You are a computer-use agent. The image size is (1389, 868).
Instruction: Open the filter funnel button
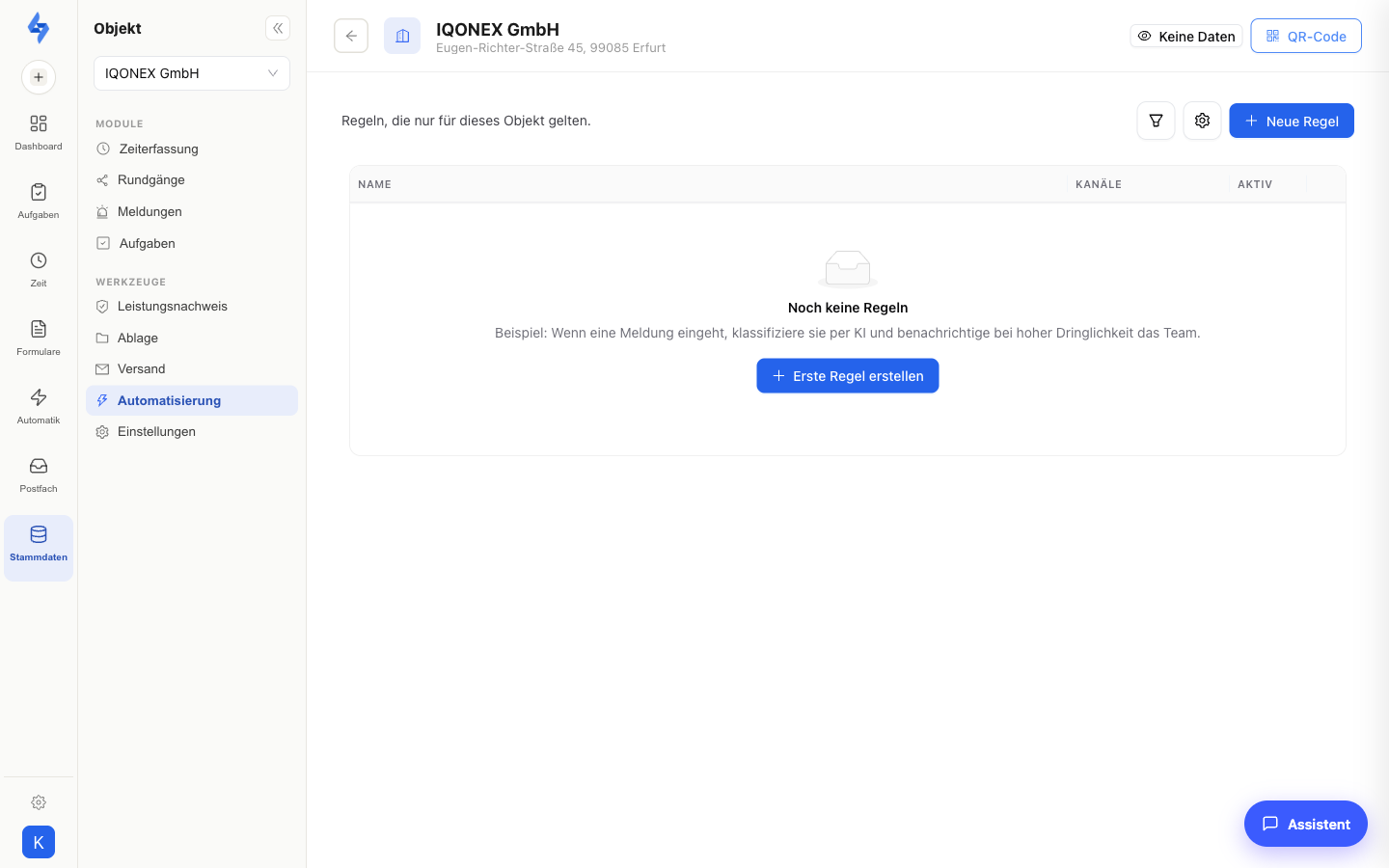(1156, 121)
